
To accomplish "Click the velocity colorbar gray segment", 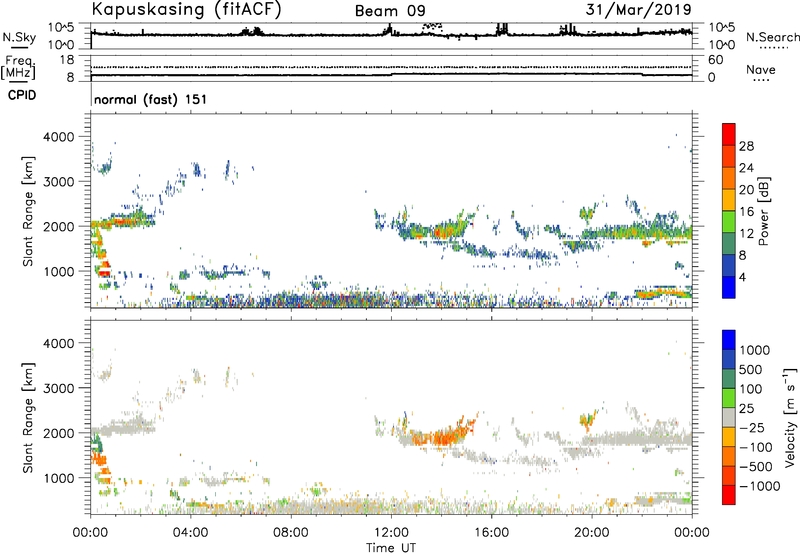I will tap(729, 417).
